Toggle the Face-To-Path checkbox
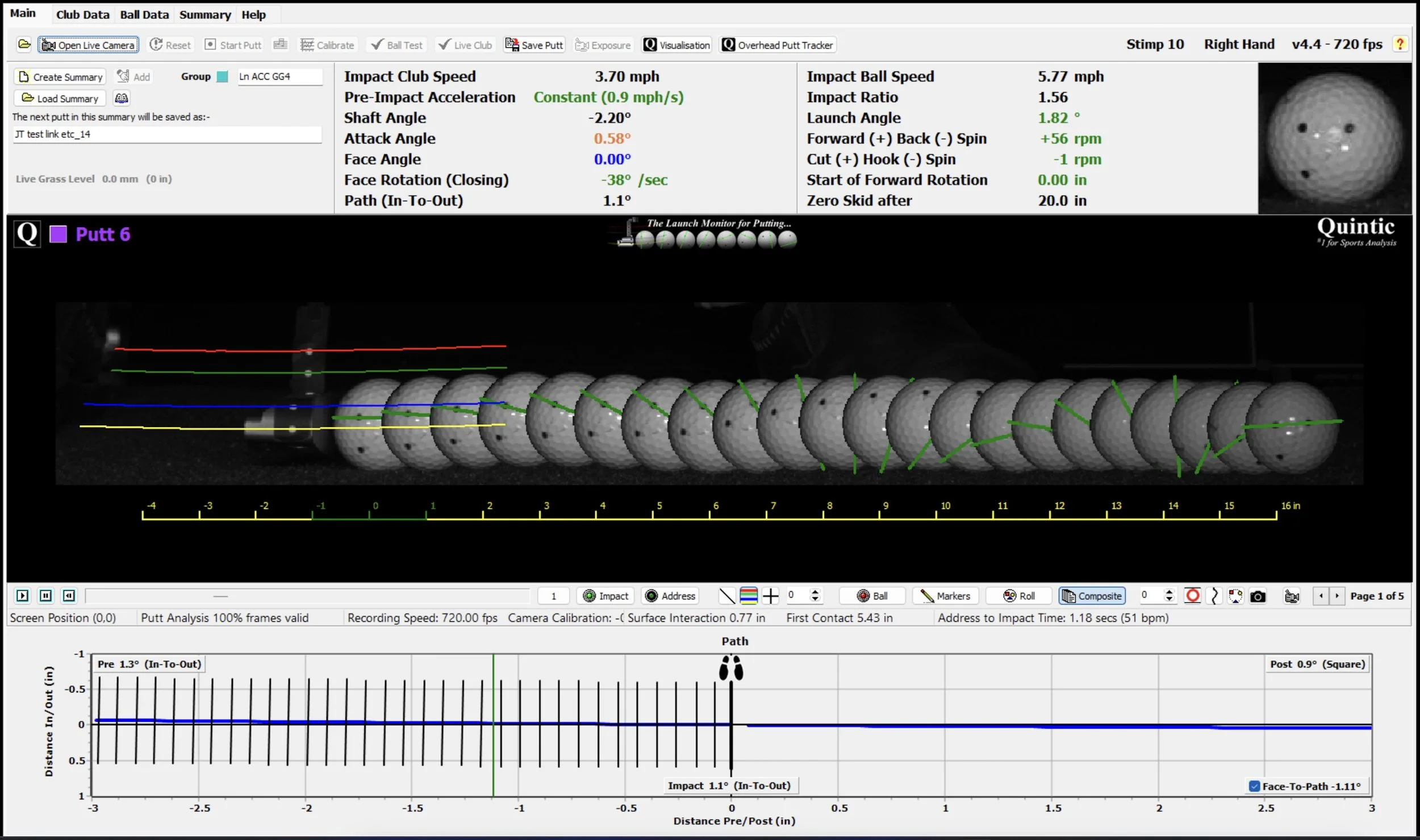The image size is (1420, 840). (x=1255, y=786)
